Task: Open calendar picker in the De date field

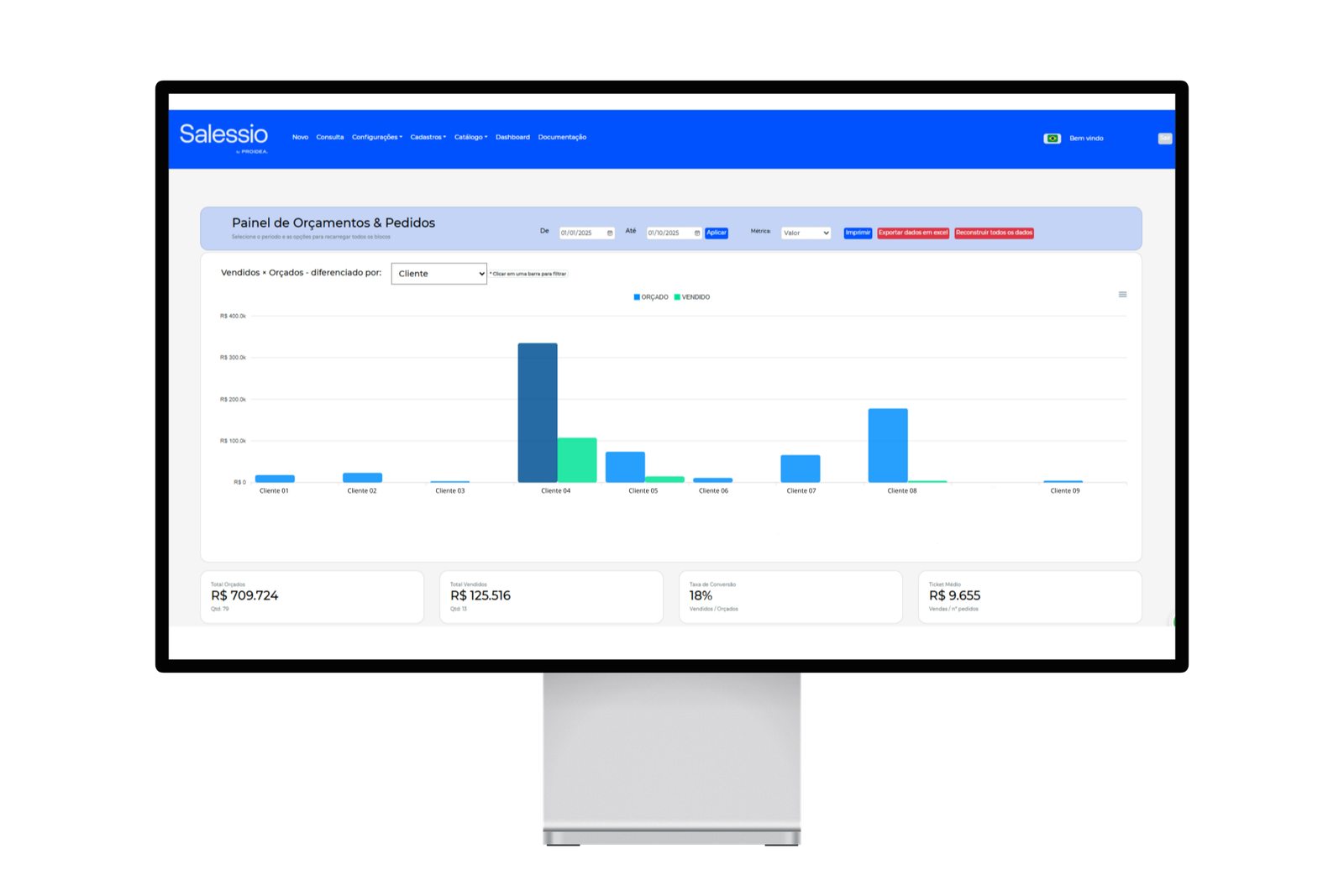Action: [610, 233]
